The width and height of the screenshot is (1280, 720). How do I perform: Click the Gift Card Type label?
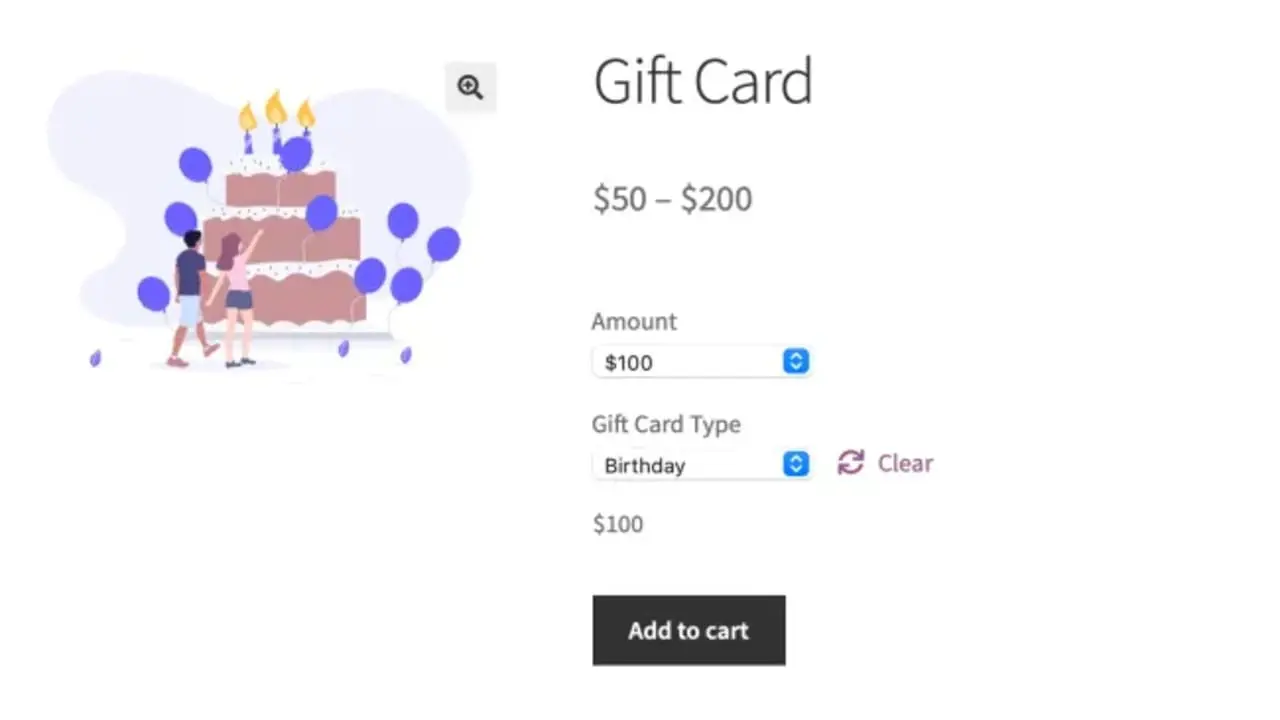point(666,424)
